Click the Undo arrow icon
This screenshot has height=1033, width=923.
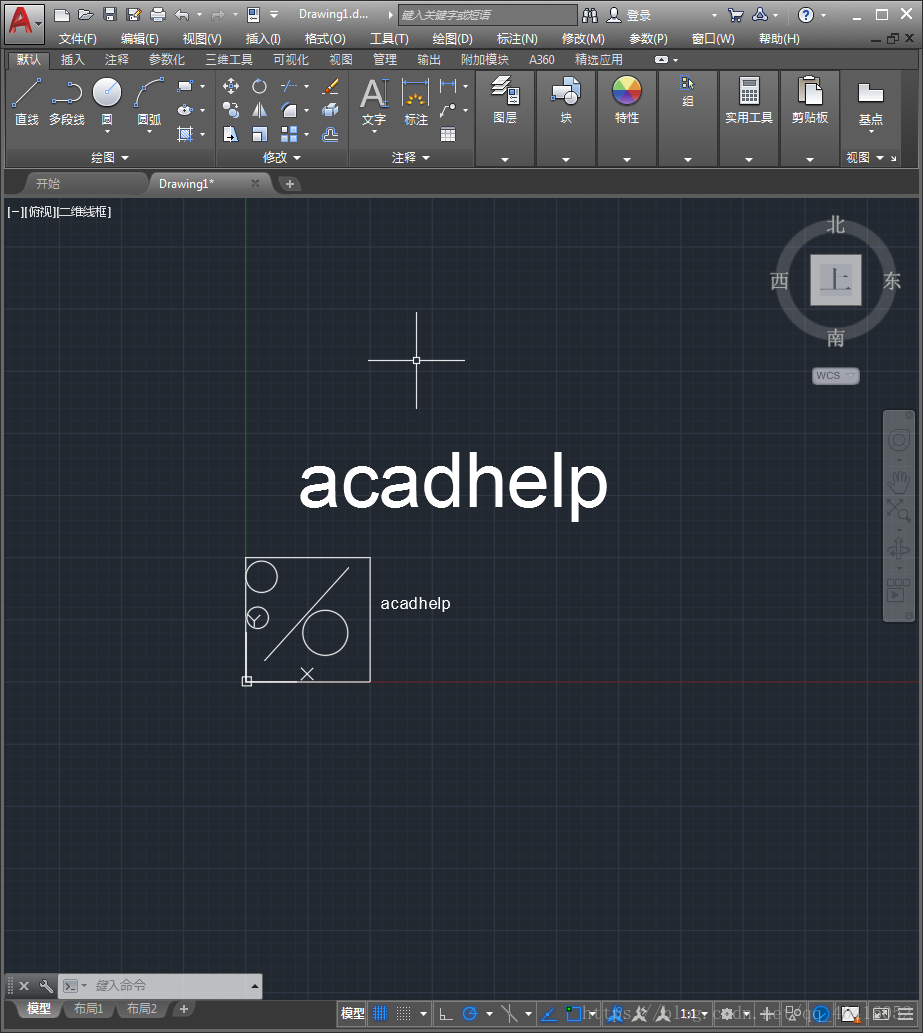182,14
